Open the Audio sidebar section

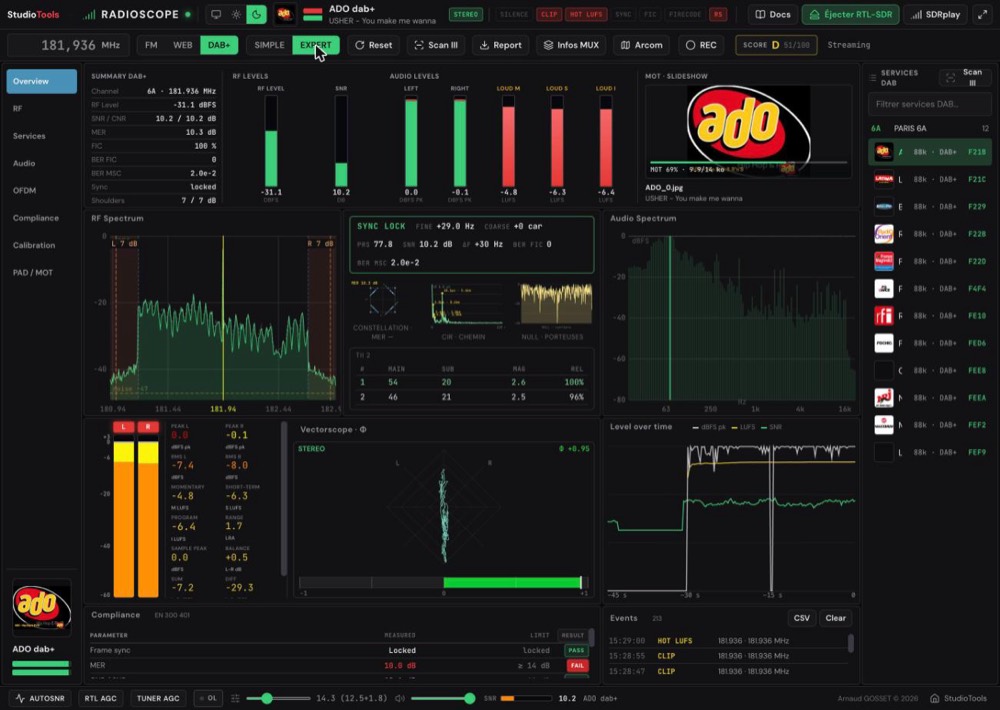click(x=41, y=163)
